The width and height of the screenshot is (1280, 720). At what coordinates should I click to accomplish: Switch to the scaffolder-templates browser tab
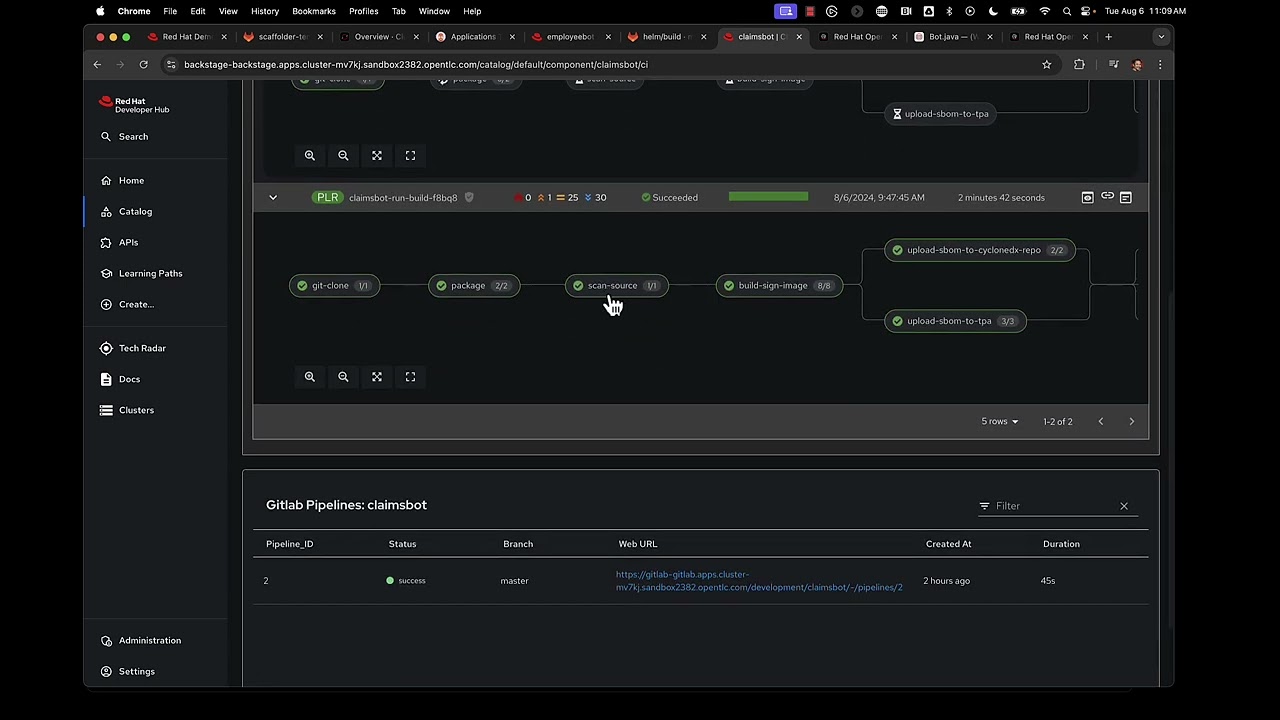283,37
